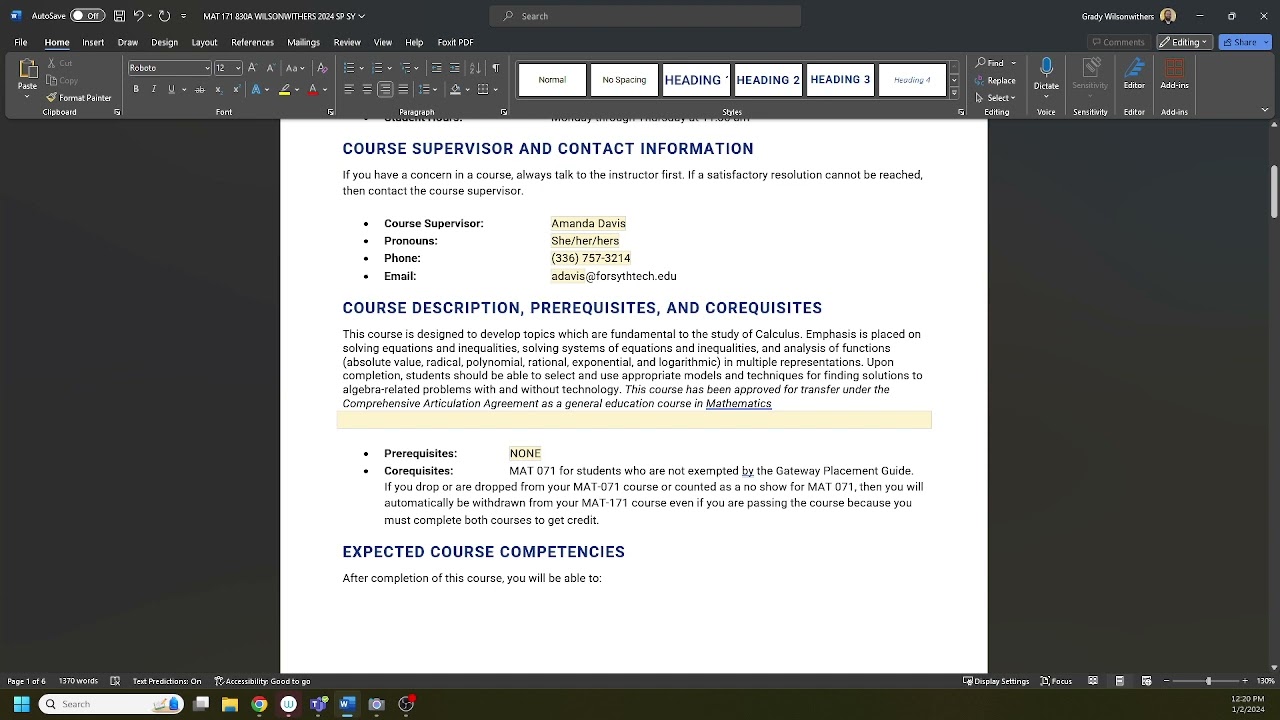Toggle italic formatting

(x=153, y=90)
